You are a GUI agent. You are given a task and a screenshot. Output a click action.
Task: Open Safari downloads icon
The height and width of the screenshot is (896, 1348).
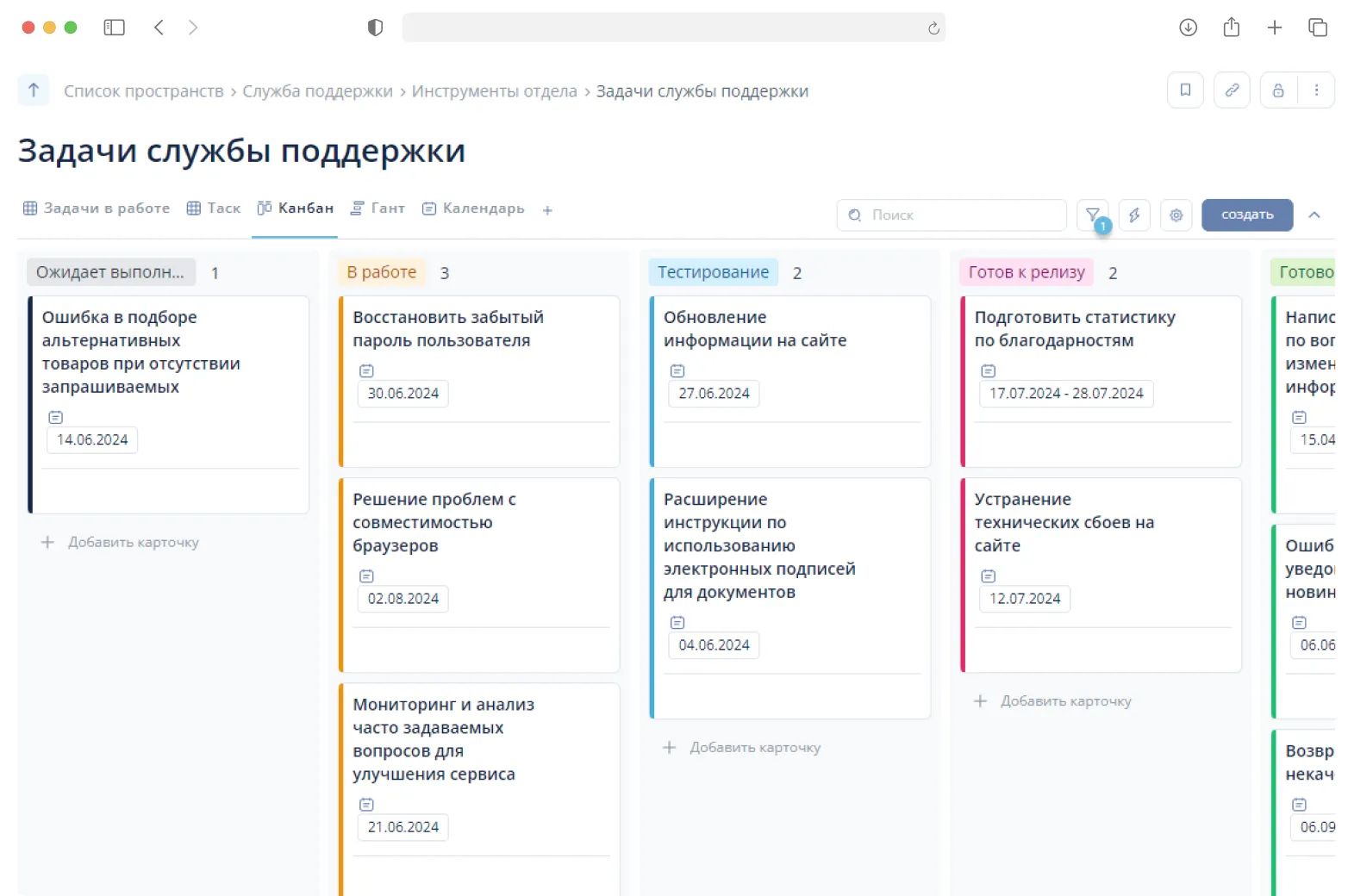coord(1188,28)
